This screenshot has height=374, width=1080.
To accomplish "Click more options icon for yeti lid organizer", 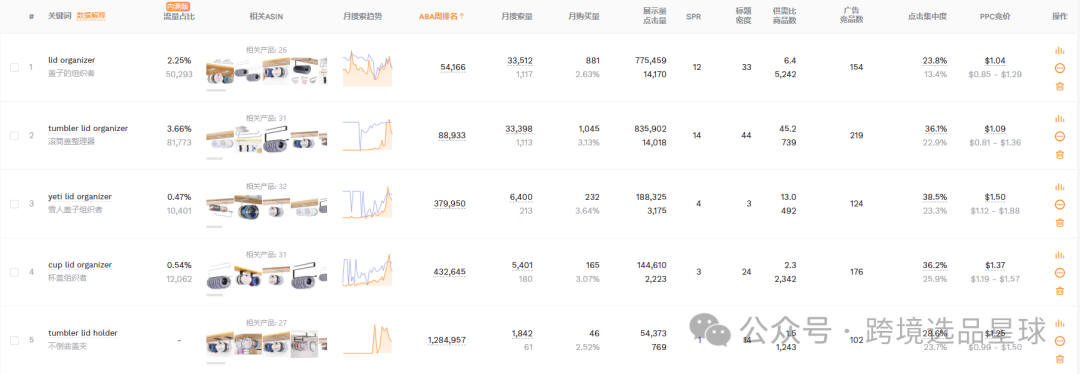I will point(1059,205).
